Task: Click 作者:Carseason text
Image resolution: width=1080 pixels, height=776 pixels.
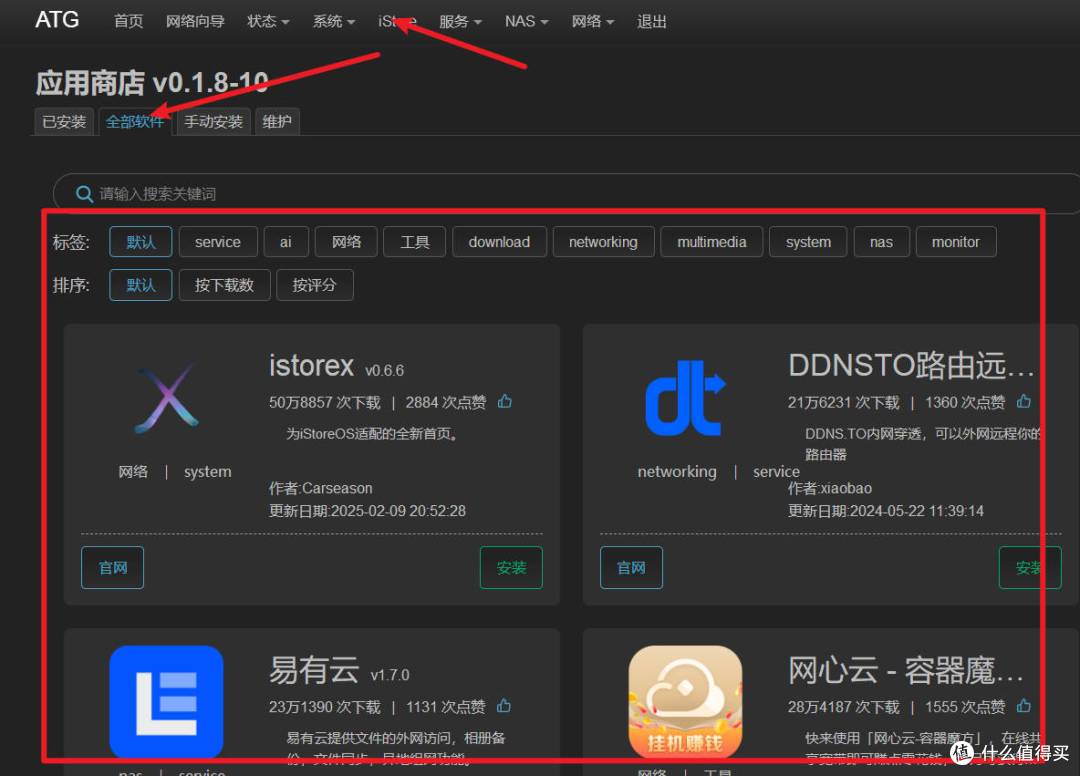Action: (320, 488)
